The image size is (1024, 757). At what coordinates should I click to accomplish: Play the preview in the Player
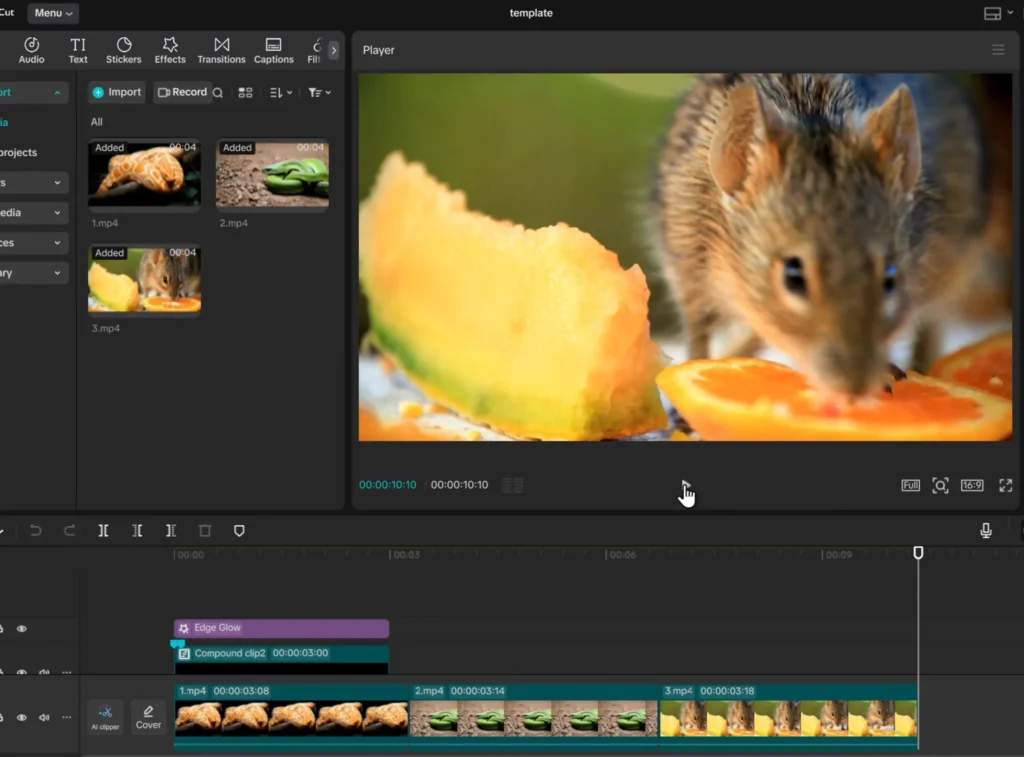tap(685, 485)
